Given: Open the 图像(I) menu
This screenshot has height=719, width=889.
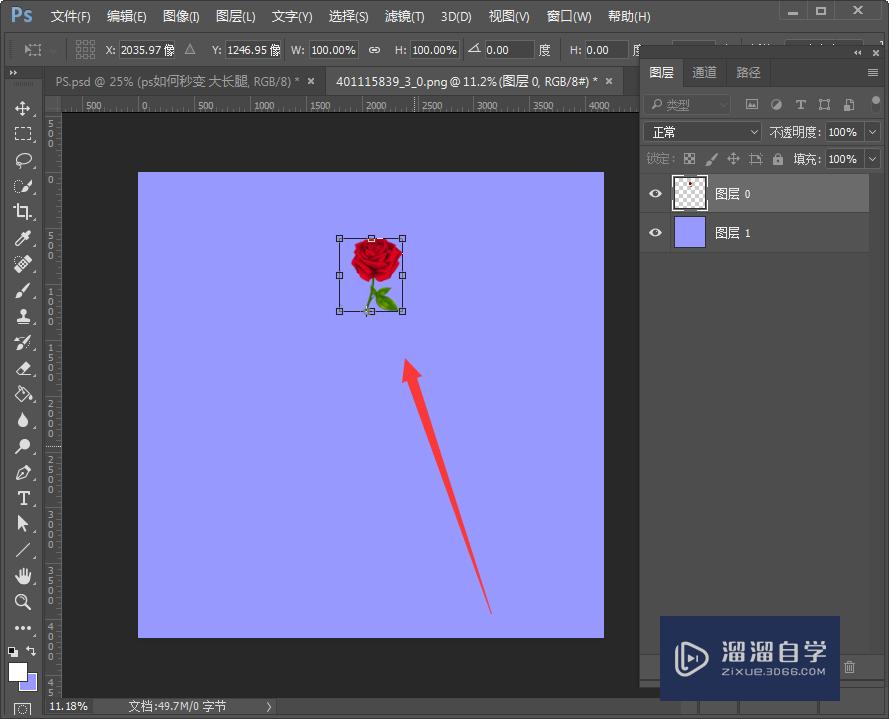Looking at the screenshot, I should click(x=181, y=16).
